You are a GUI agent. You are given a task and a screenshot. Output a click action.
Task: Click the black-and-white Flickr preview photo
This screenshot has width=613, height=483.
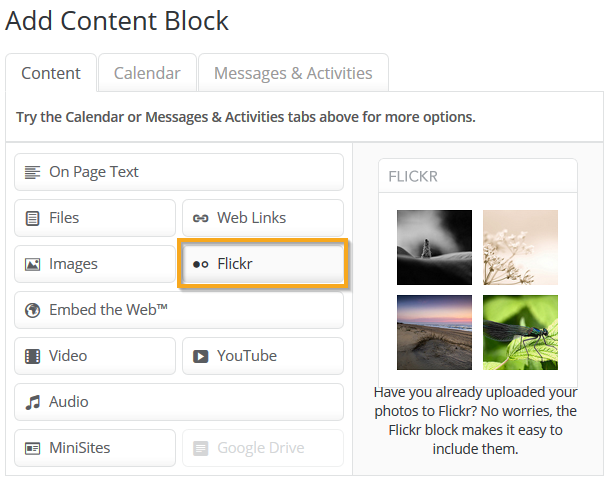pos(434,247)
